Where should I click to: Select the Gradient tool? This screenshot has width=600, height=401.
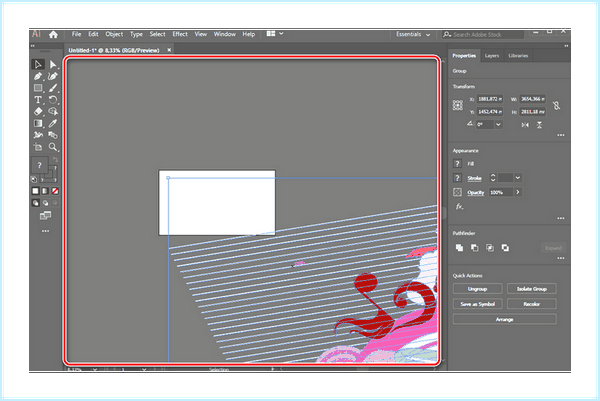[x=38, y=123]
